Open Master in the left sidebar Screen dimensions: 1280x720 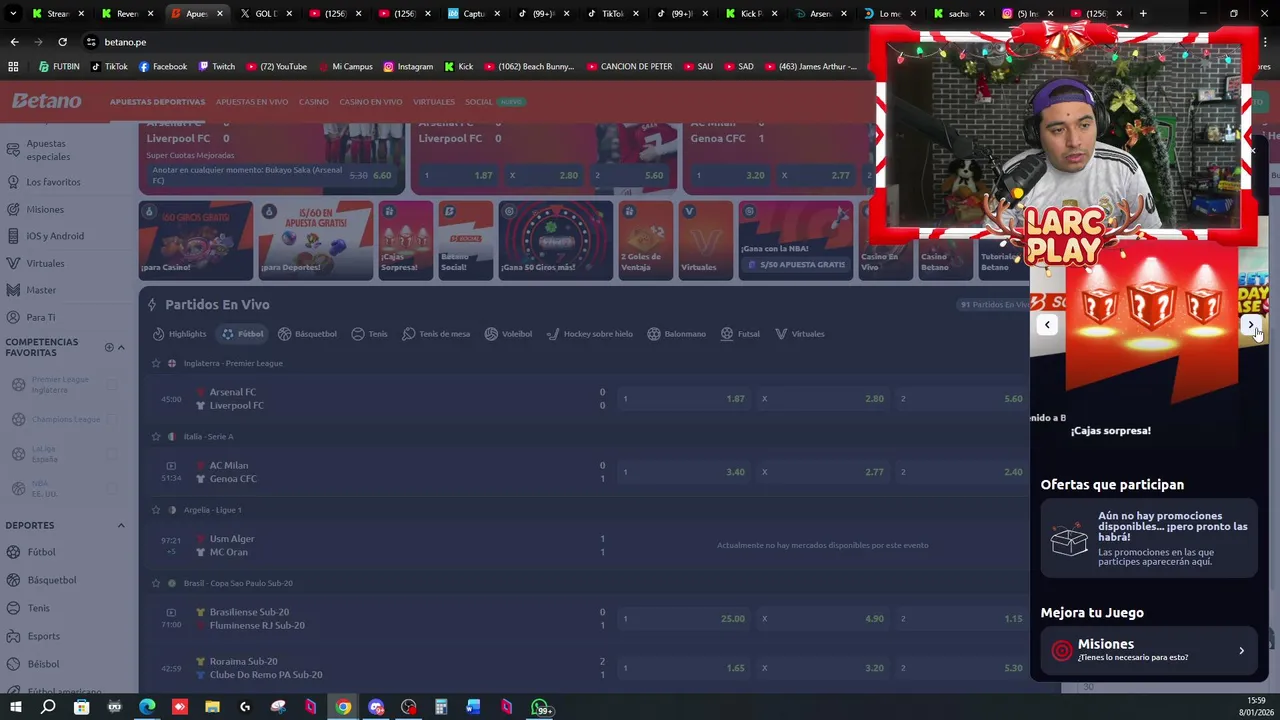[x=41, y=290]
